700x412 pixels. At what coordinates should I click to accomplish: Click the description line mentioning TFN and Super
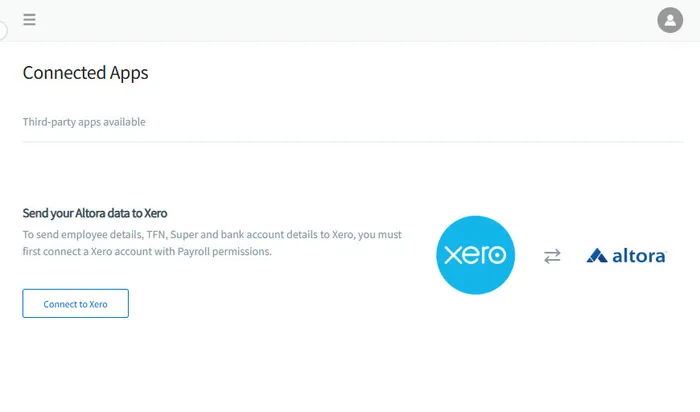(x=212, y=234)
